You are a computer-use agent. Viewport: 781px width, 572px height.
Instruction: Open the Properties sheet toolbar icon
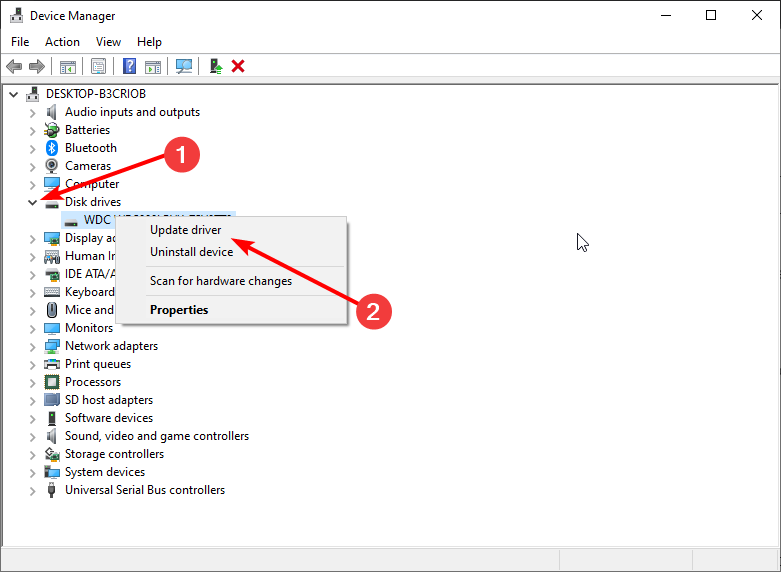tap(99, 66)
